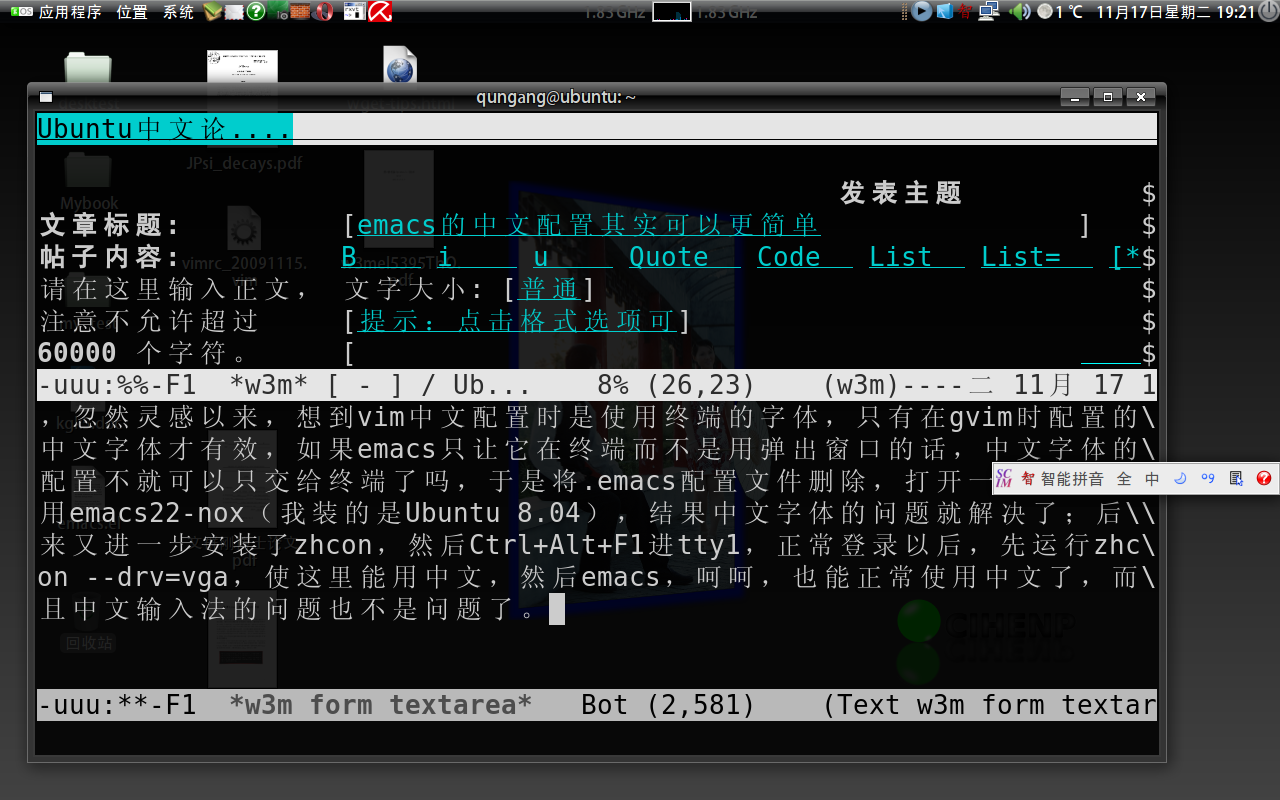Click the Ubuntu中文论 w3m tab
Image resolution: width=1280 pixels, height=800 pixels.
[x=164, y=129]
